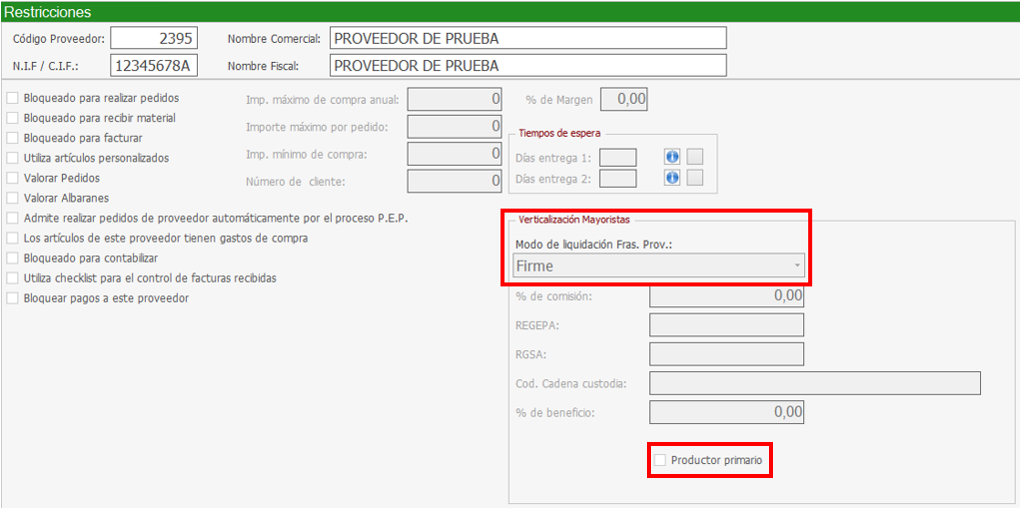Image resolution: width=1020 pixels, height=508 pixels.
Task: Enable Bloqueado para realizar pedidos checkbox
Action: pos(13,98)
